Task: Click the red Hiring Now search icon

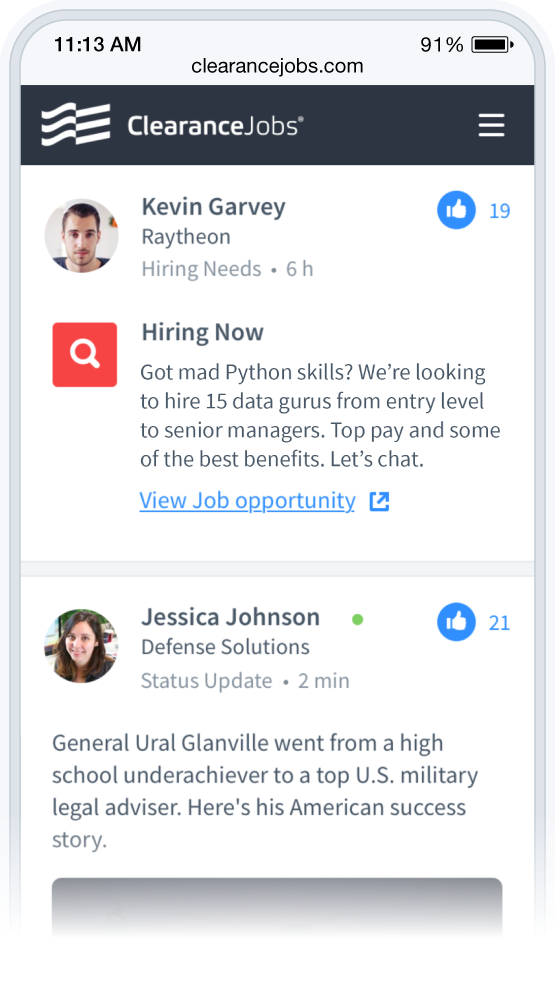Action: click(85, 355)
